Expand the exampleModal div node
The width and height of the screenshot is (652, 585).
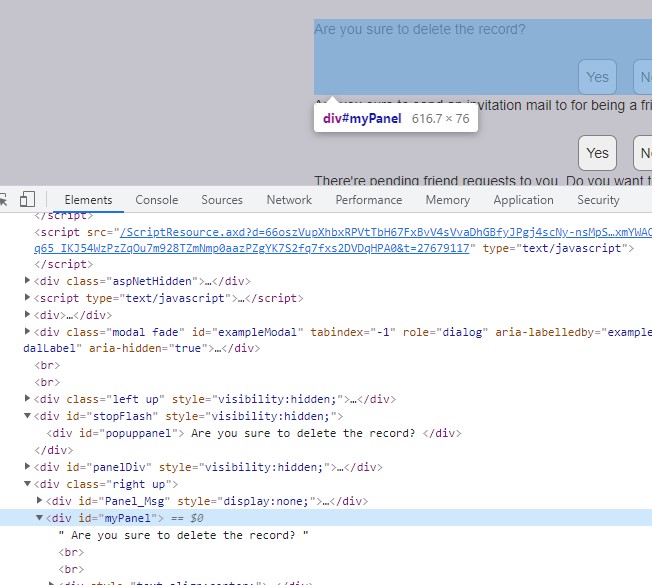27,331
